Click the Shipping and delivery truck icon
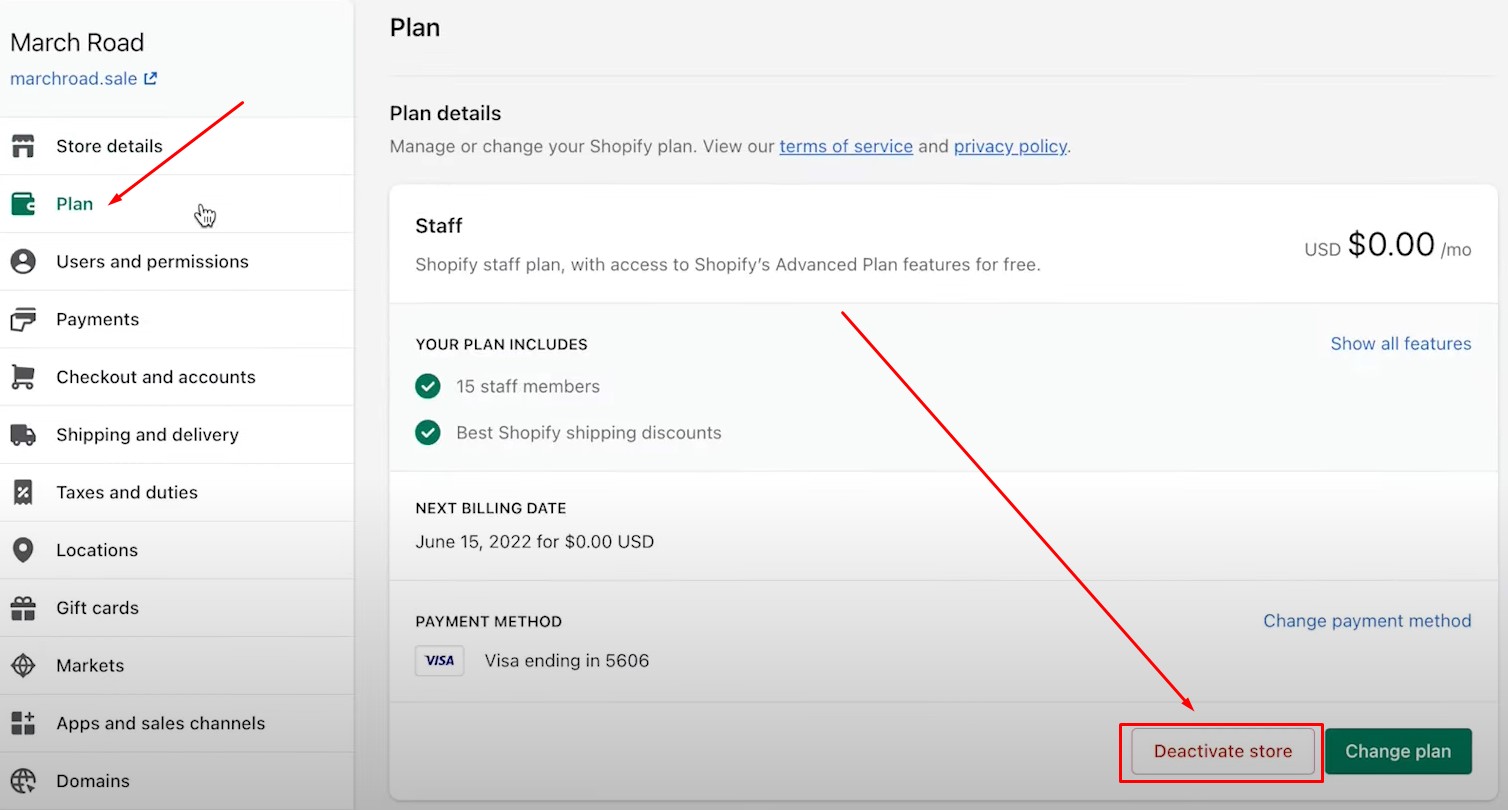1508x810 pixels. pyautogui.click(x=23, y=435)
